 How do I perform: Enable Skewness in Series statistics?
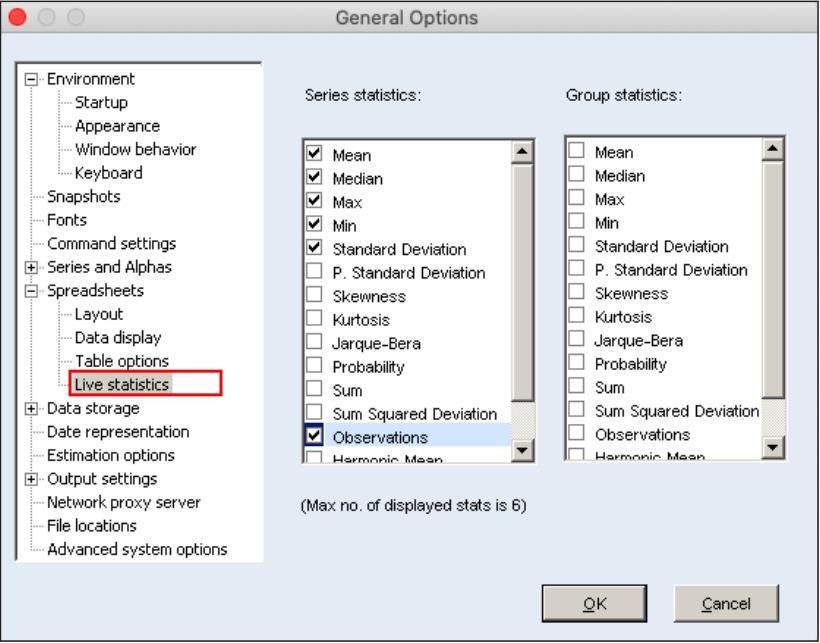[315, 296]
